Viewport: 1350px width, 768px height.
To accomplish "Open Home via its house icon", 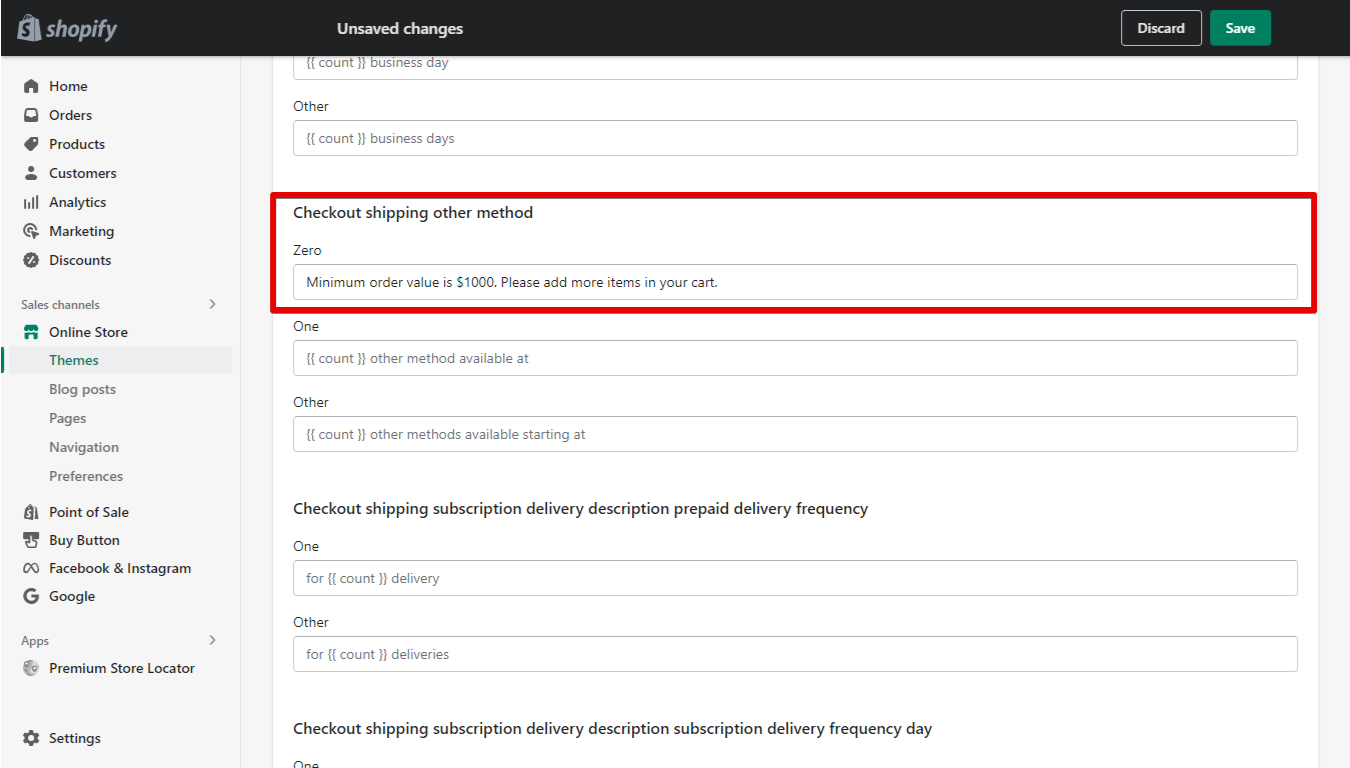I will pos(31,86).
